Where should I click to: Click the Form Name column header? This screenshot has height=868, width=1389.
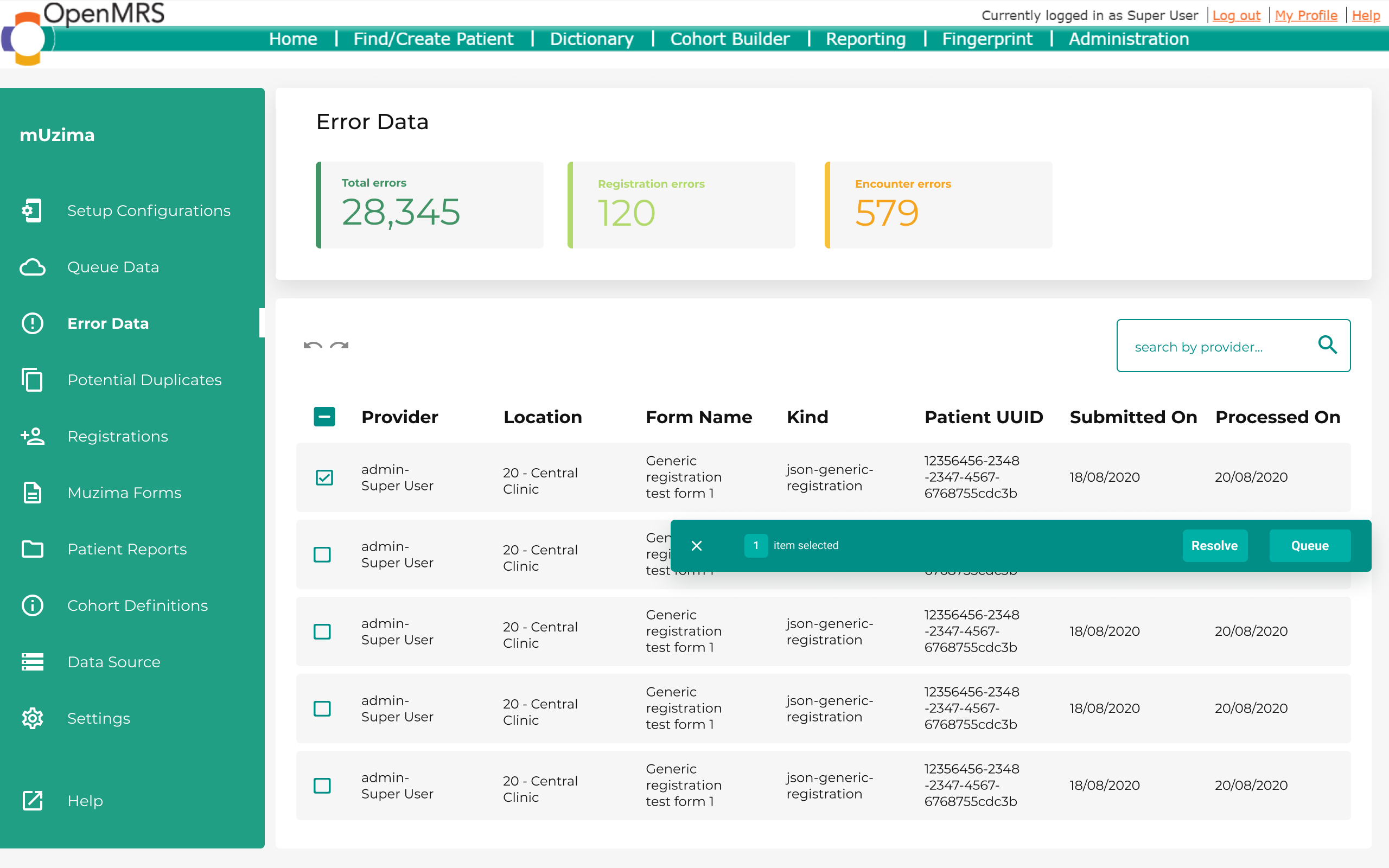point(698,417)
